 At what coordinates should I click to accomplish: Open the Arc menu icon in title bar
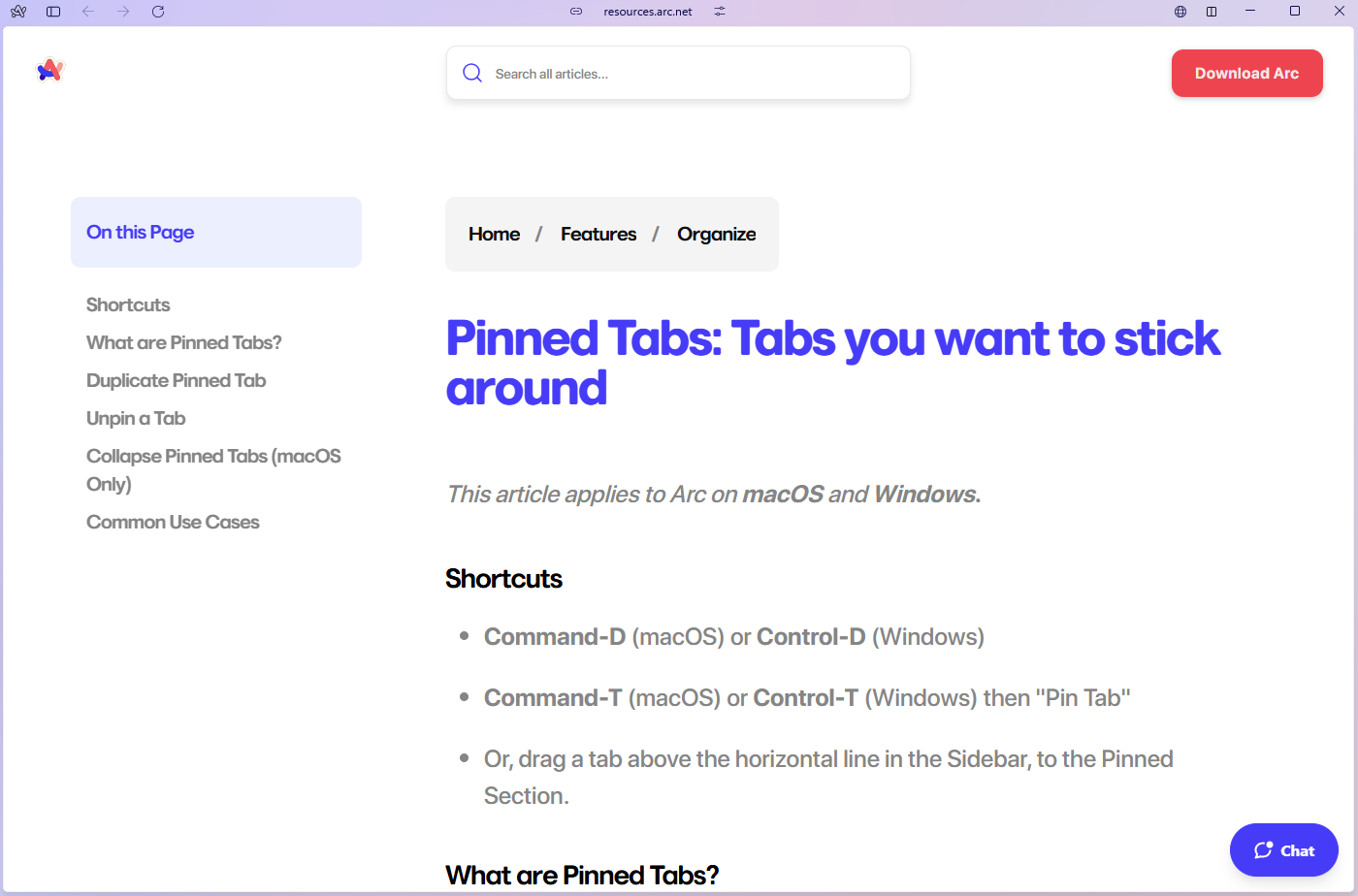[x=18, y=12]
